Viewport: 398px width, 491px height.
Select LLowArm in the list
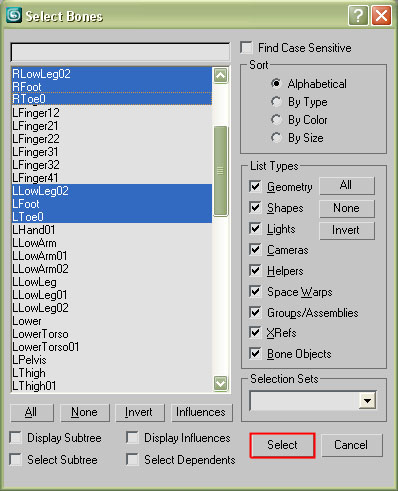pos(112,243)
